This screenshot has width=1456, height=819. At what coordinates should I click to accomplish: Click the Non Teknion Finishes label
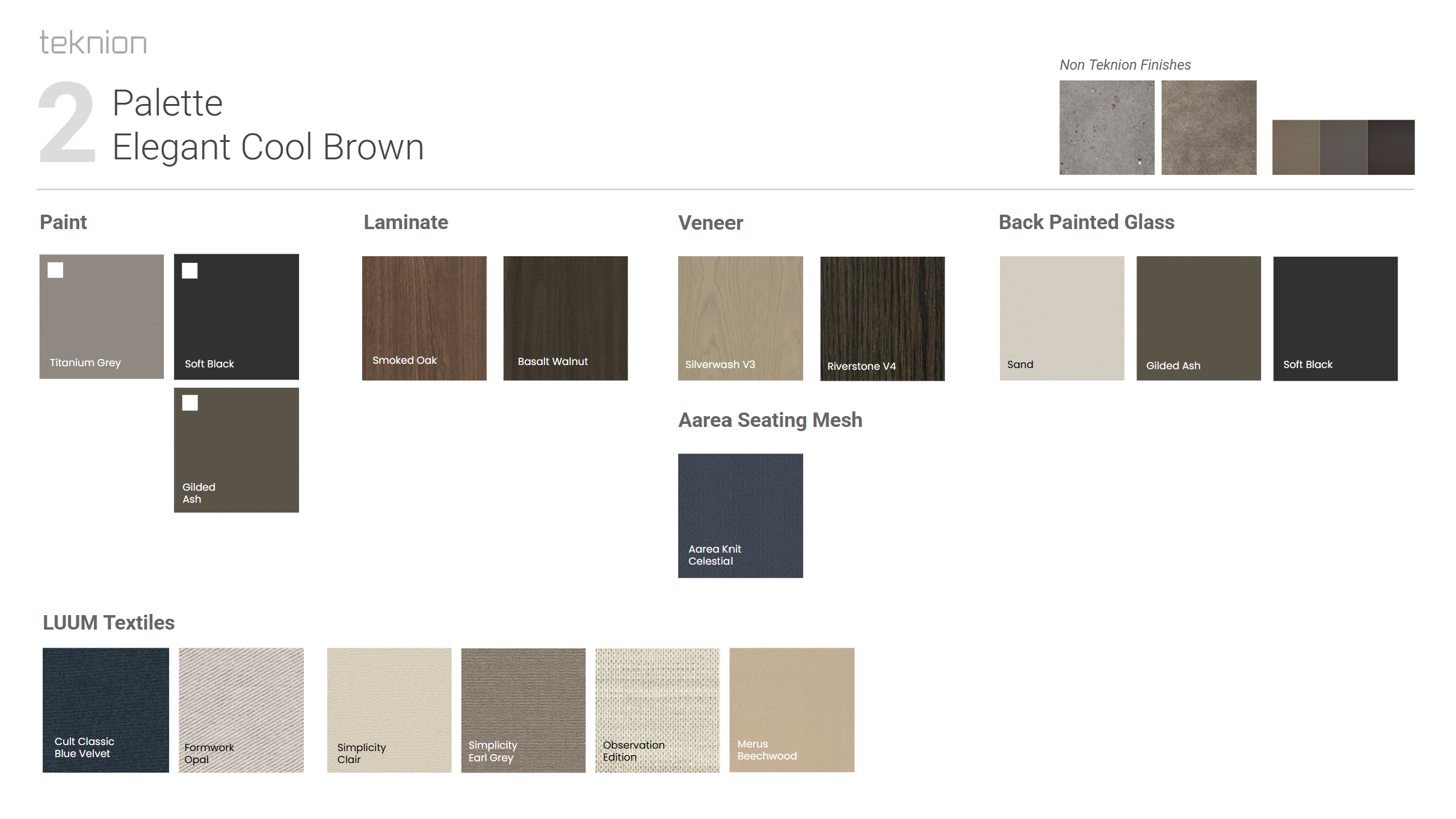click(1125, 65)
